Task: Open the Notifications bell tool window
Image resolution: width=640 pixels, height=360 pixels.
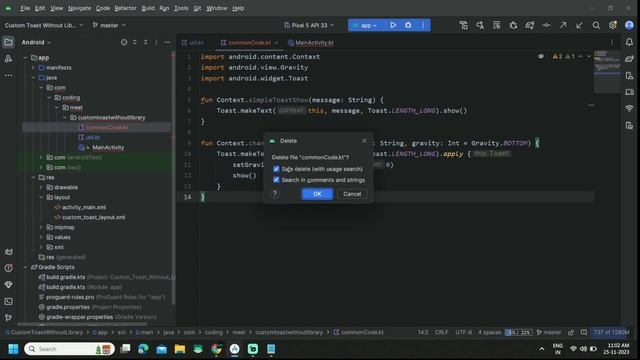Action: tap(629, 42)
